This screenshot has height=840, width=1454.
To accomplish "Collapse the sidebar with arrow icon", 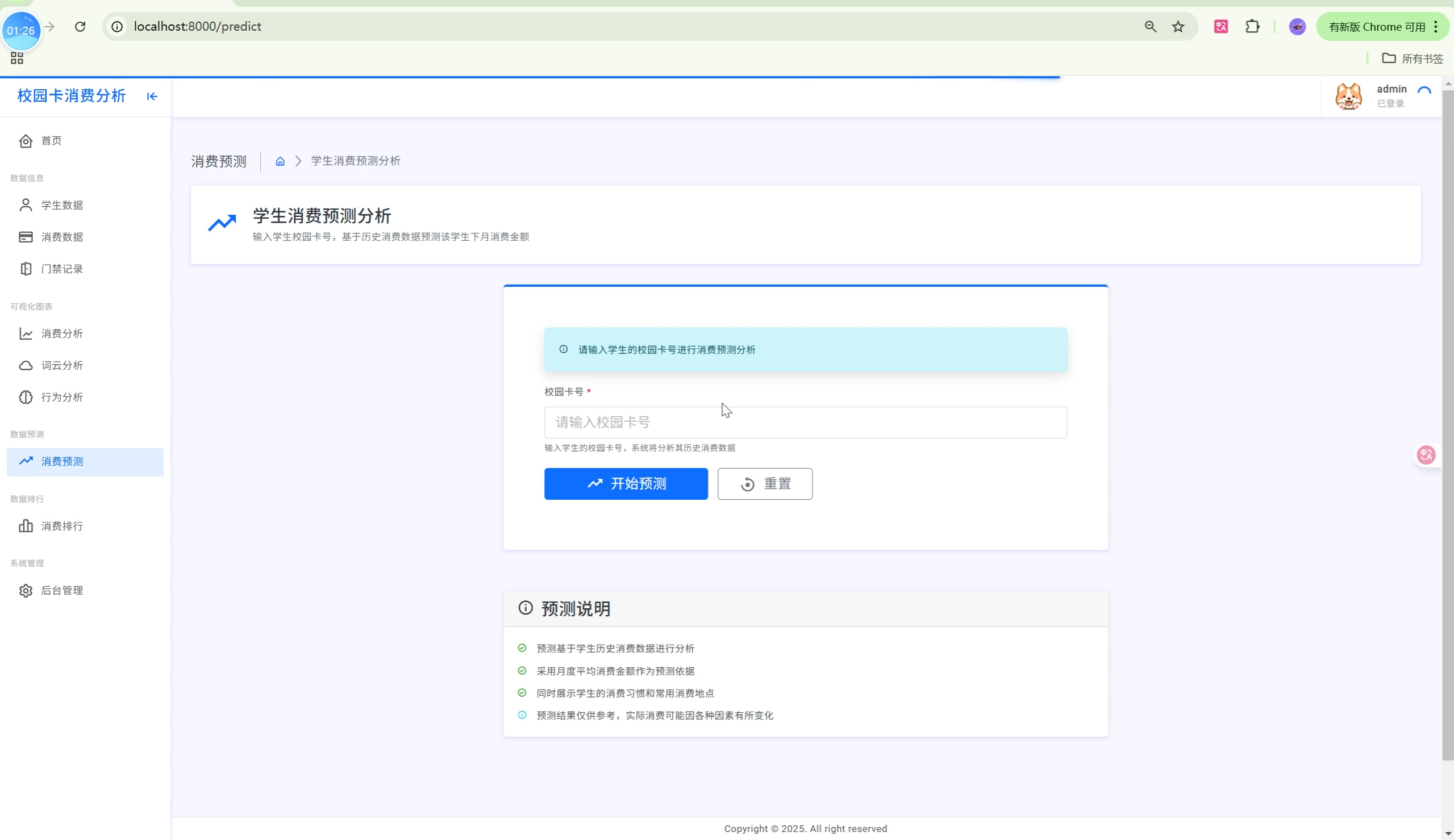I will pos(152,97).
